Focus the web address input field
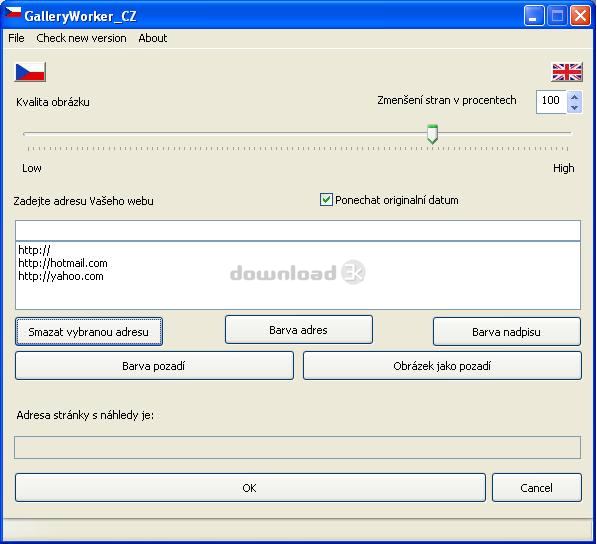 (298, 230)
